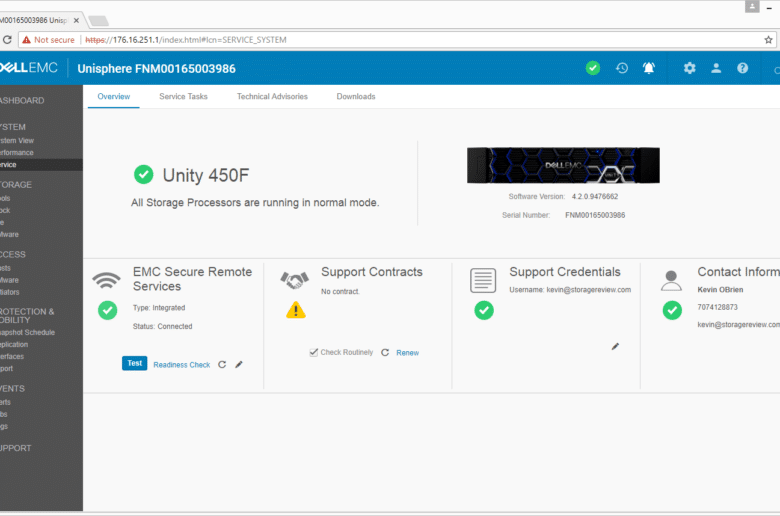Open the jobs history clock icon
Viewport: 780px width, 516px height.
coord(622,68)
